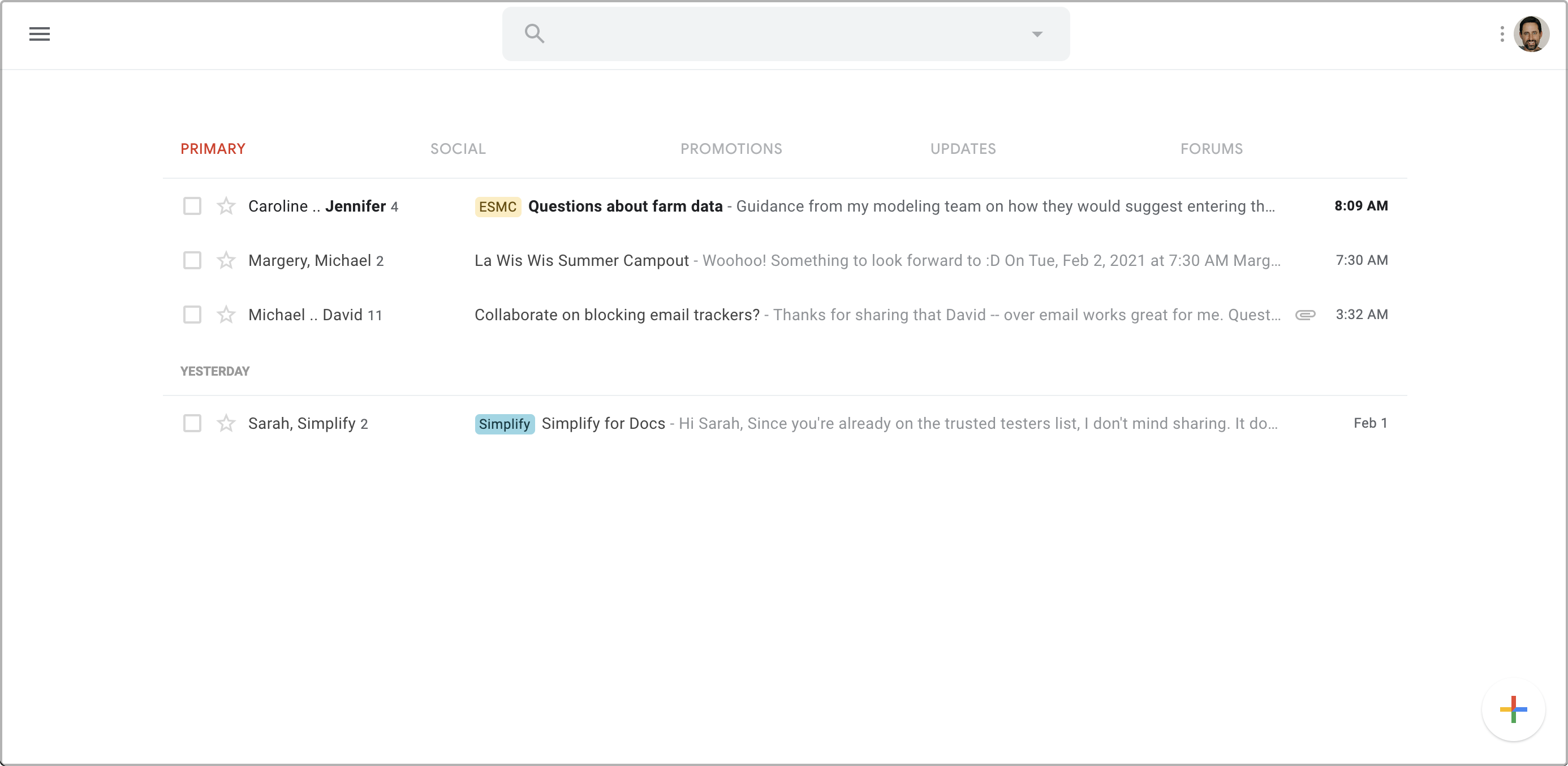Image resolution: width=1568 pixels, height=766 pixels.
Task: Switch to the Social tab
Action: click(457, 149)
